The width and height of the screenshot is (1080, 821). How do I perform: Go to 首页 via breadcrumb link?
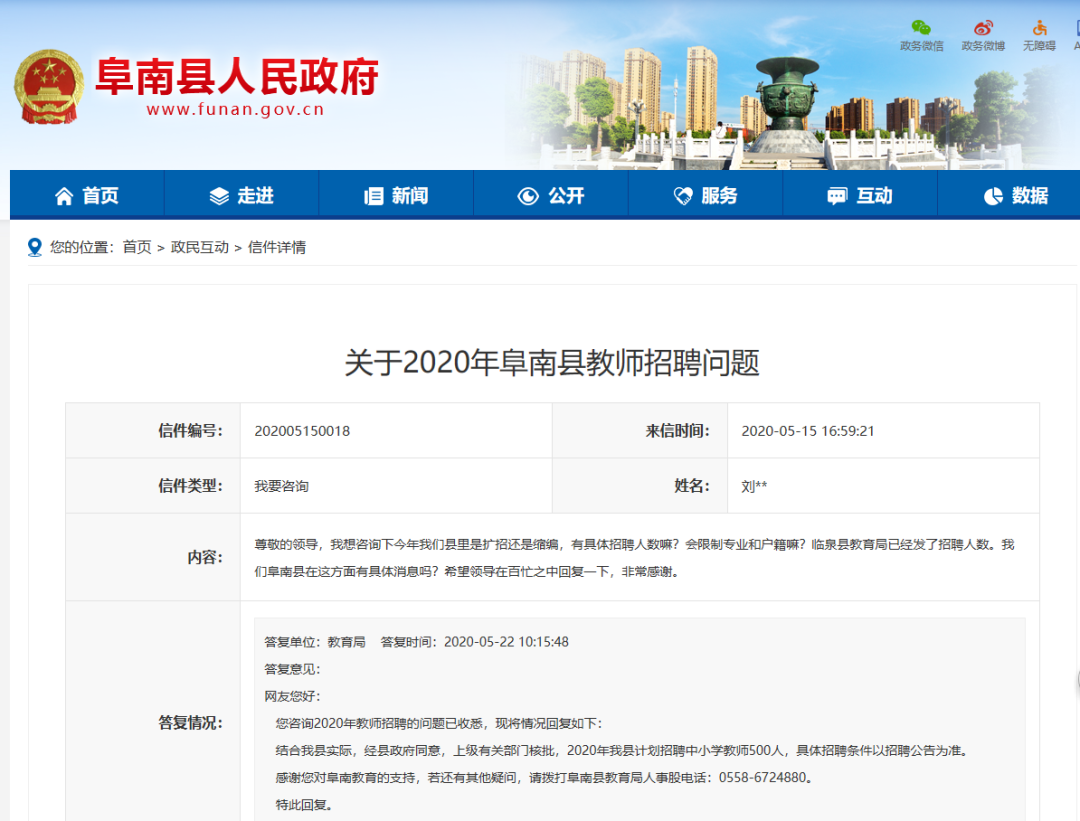click(x=137, y=247)
